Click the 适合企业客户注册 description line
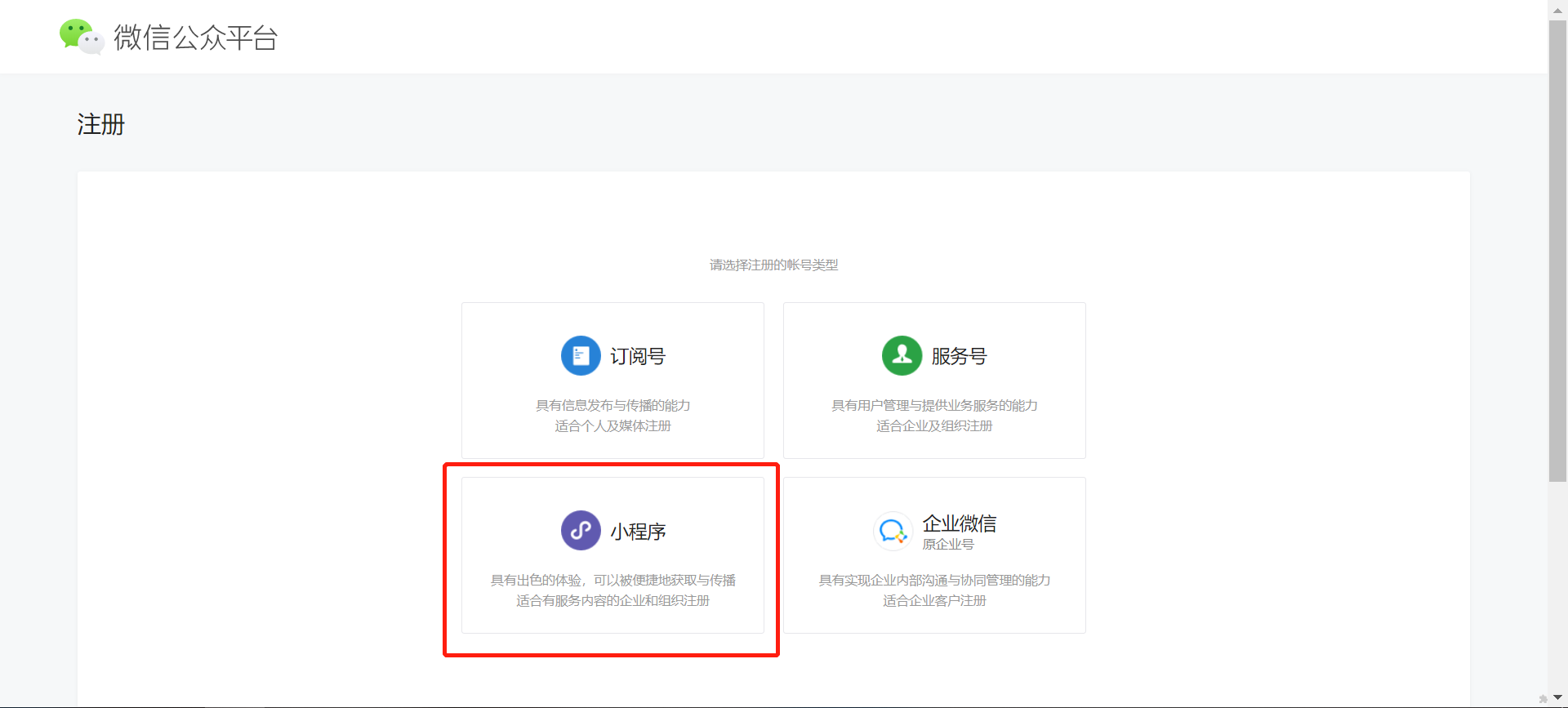1568x708 pixels. tap(934, 601)
